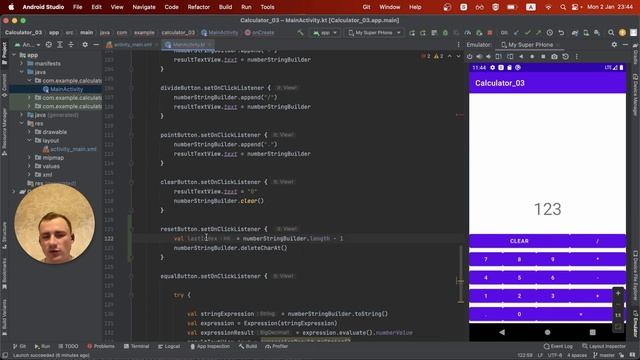Open Project panel options gear
The width and height of the screenshot is (640, 360).
[x=85, y=44]
